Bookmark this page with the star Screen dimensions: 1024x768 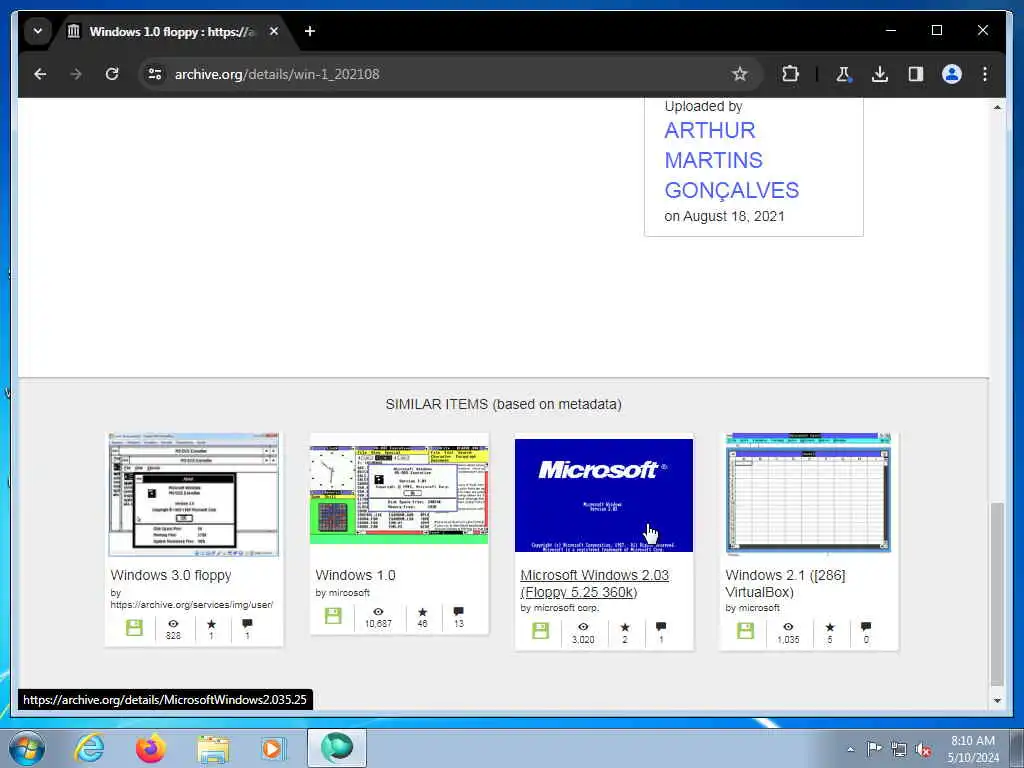739,74
